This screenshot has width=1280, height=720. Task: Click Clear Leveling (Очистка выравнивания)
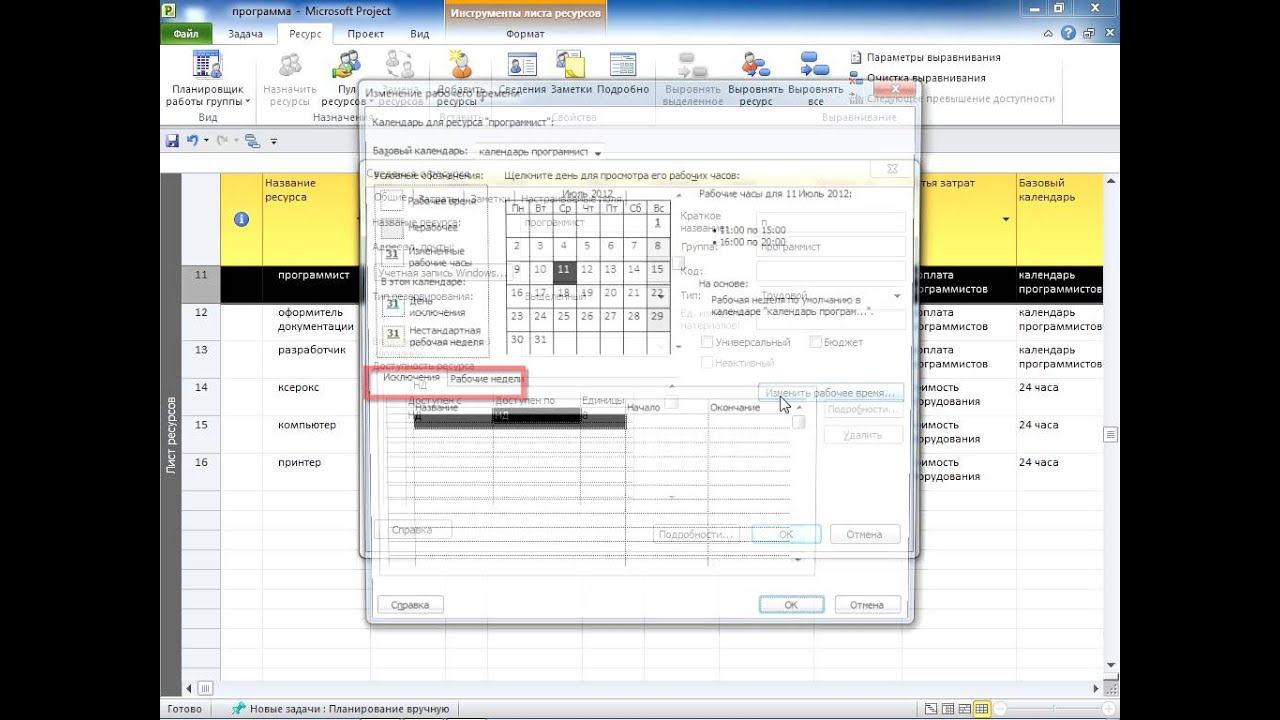pyautogui.click(x=918, y=78)
